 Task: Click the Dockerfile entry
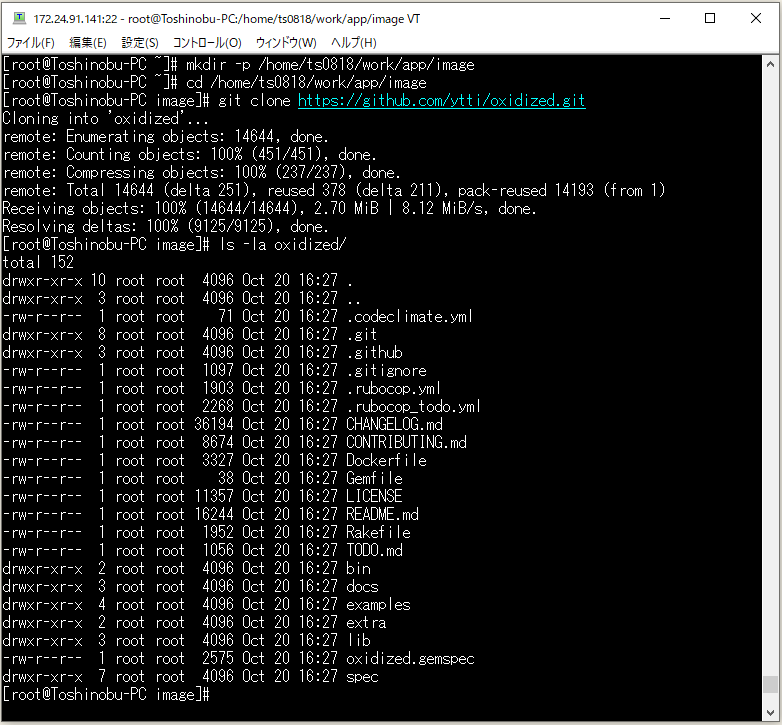coord(387,460)
